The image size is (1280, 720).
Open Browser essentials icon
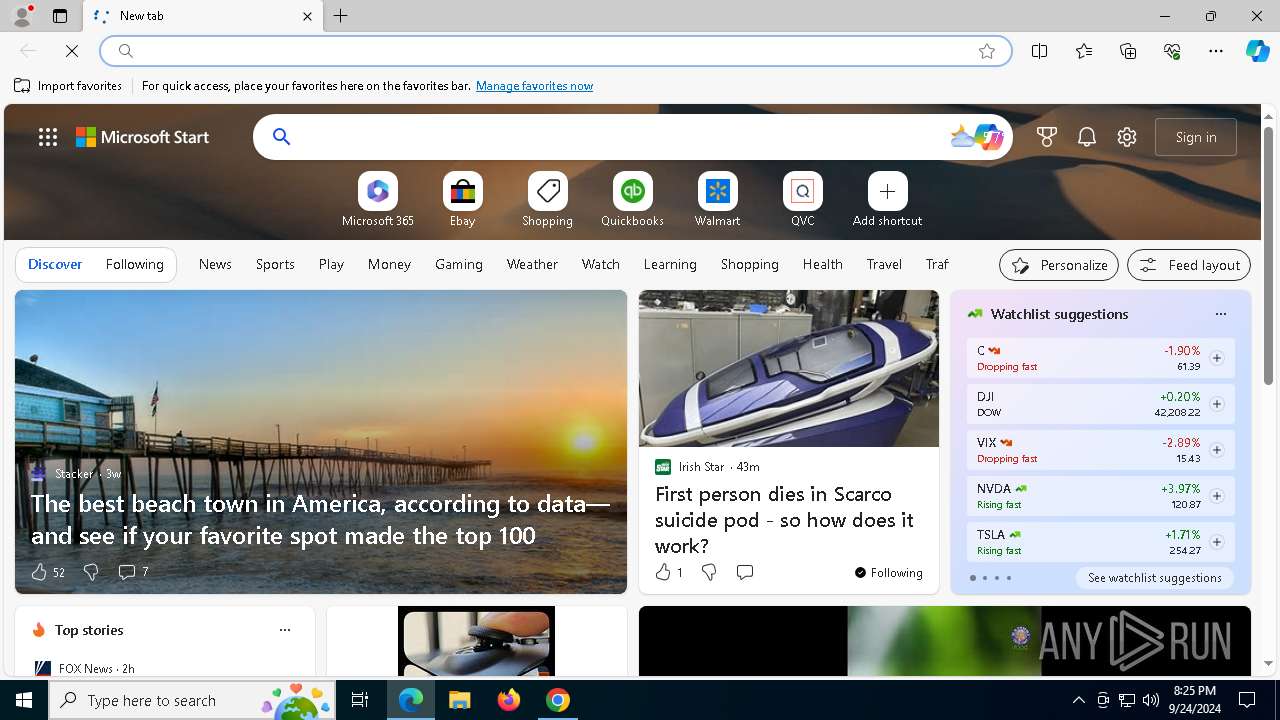tap(1172, 51)
